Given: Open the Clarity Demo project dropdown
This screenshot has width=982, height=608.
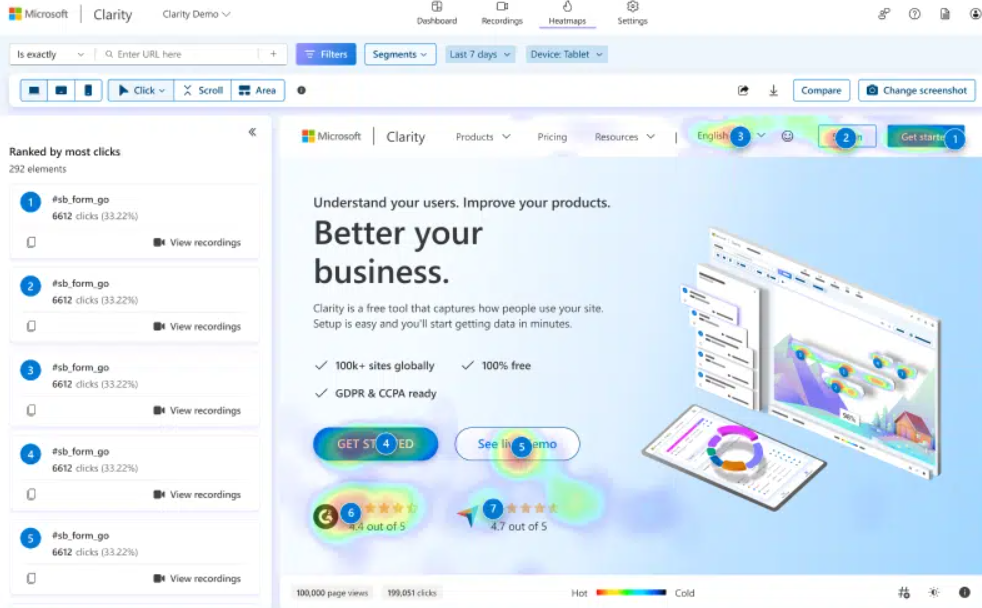Looking at the screenshot, I should coord(196,14).
